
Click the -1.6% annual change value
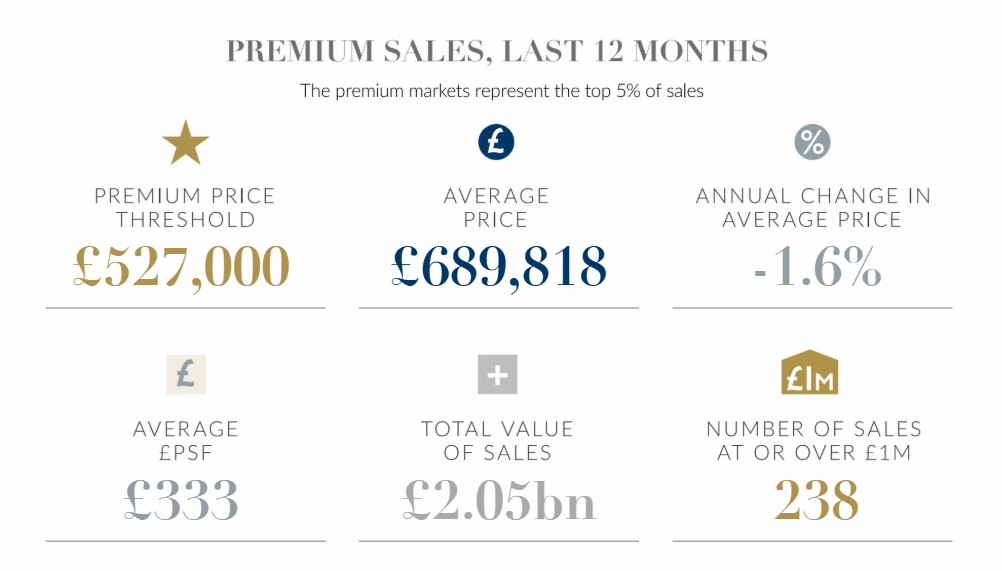tap(817, 268)
